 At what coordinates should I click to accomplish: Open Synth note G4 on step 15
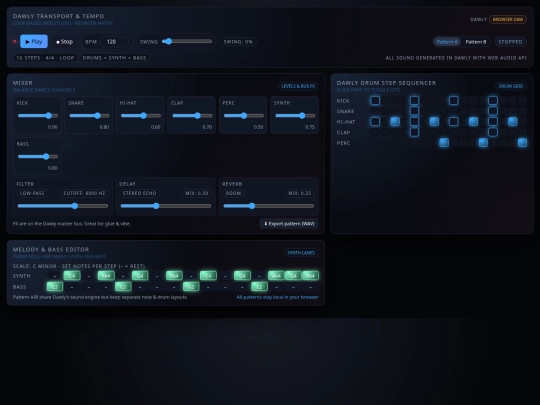tap(293, 276)
